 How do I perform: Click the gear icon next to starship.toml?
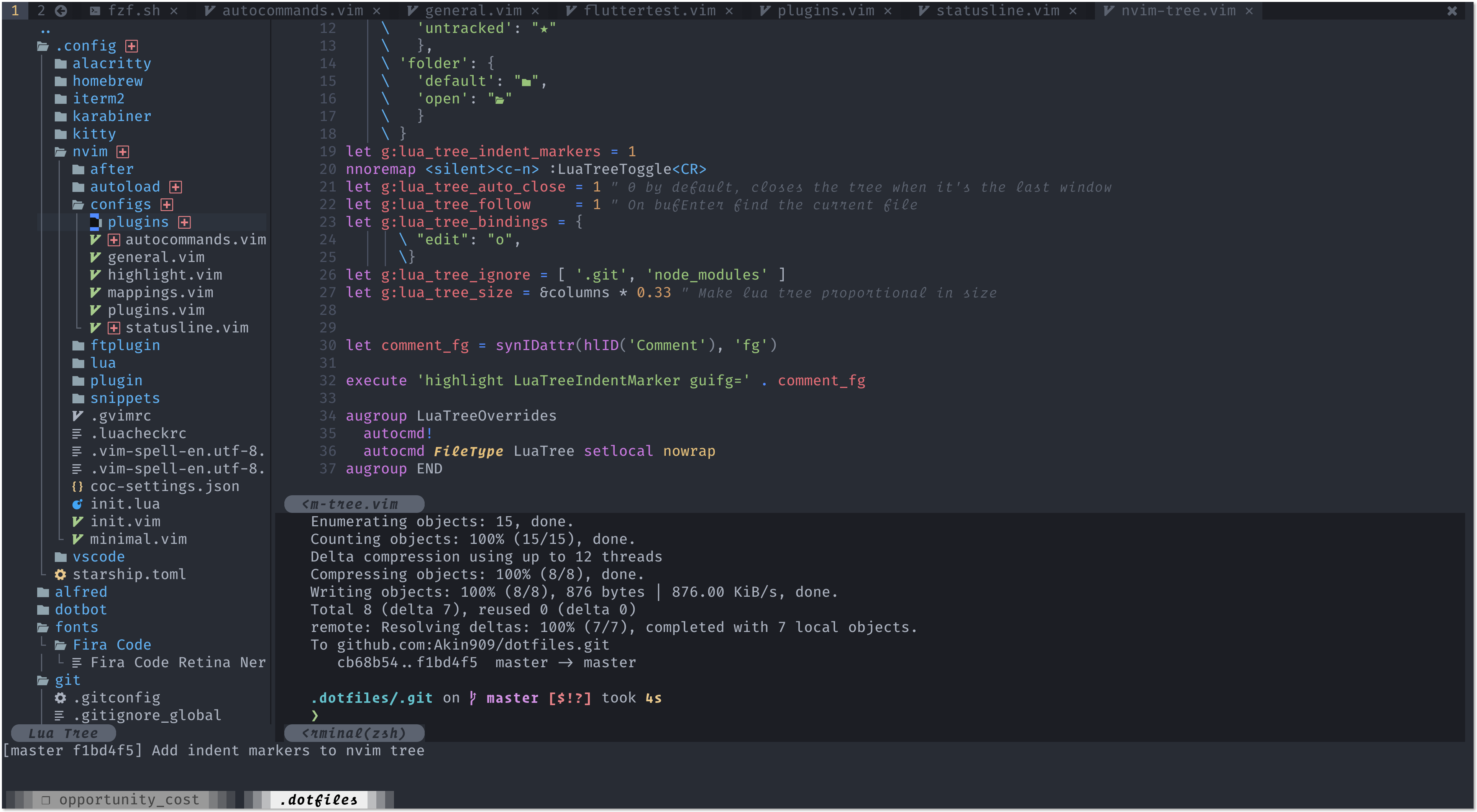pyautogui.click(x=61, y=574)
